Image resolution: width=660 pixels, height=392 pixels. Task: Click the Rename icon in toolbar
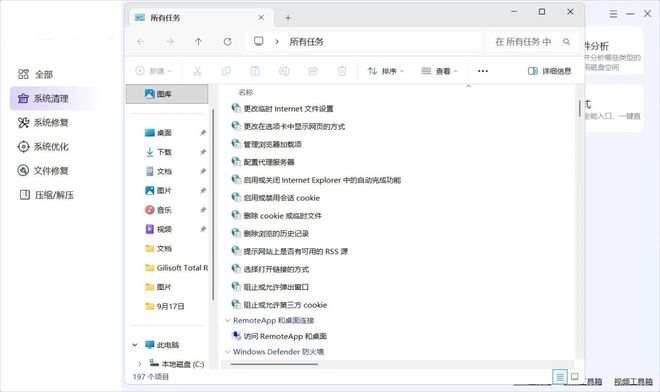pos(284,71)
